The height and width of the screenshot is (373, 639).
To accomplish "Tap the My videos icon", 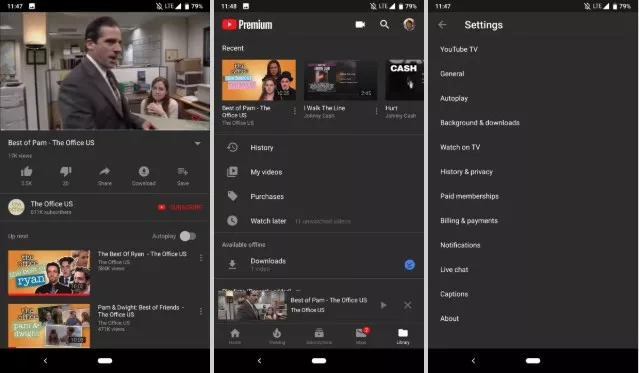I will coord(232,172).
